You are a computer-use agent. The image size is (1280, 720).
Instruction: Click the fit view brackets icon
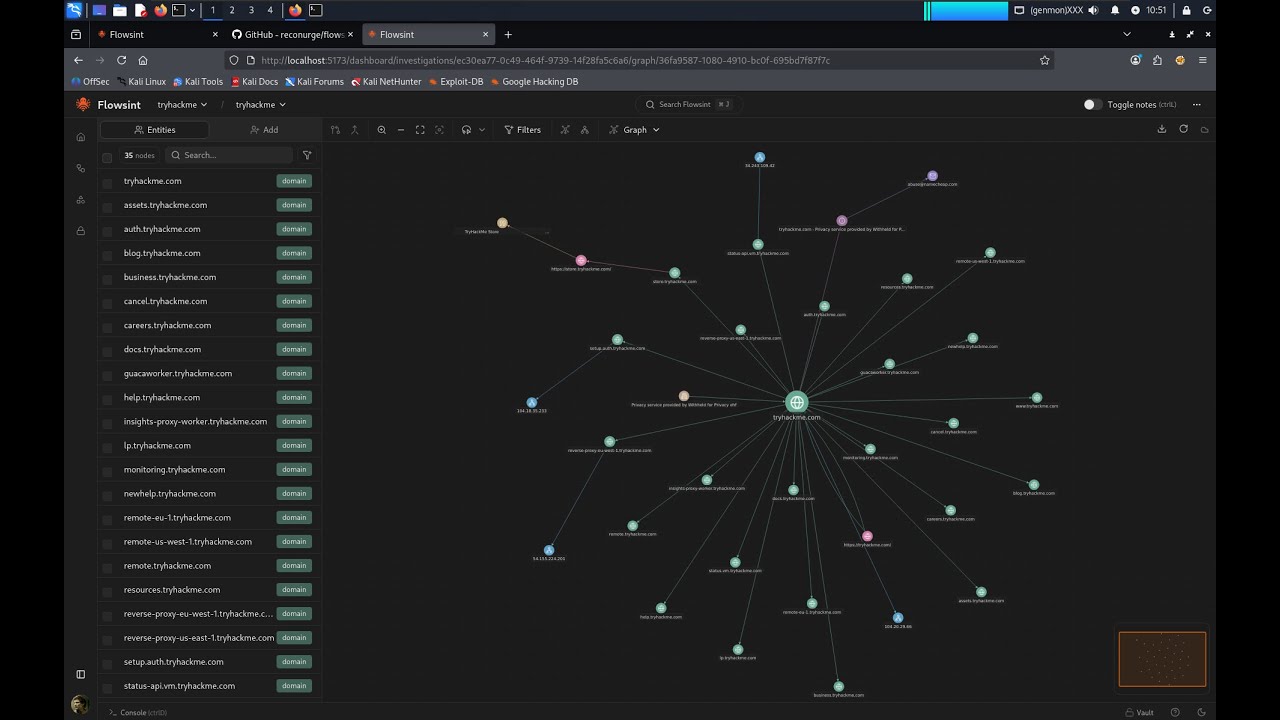click(x=420, y=130)
